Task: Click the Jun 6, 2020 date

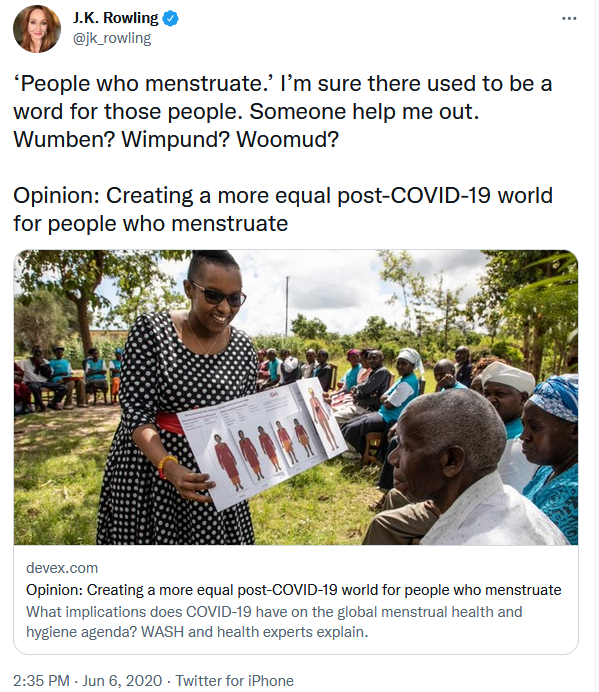Action: (122, 680)
